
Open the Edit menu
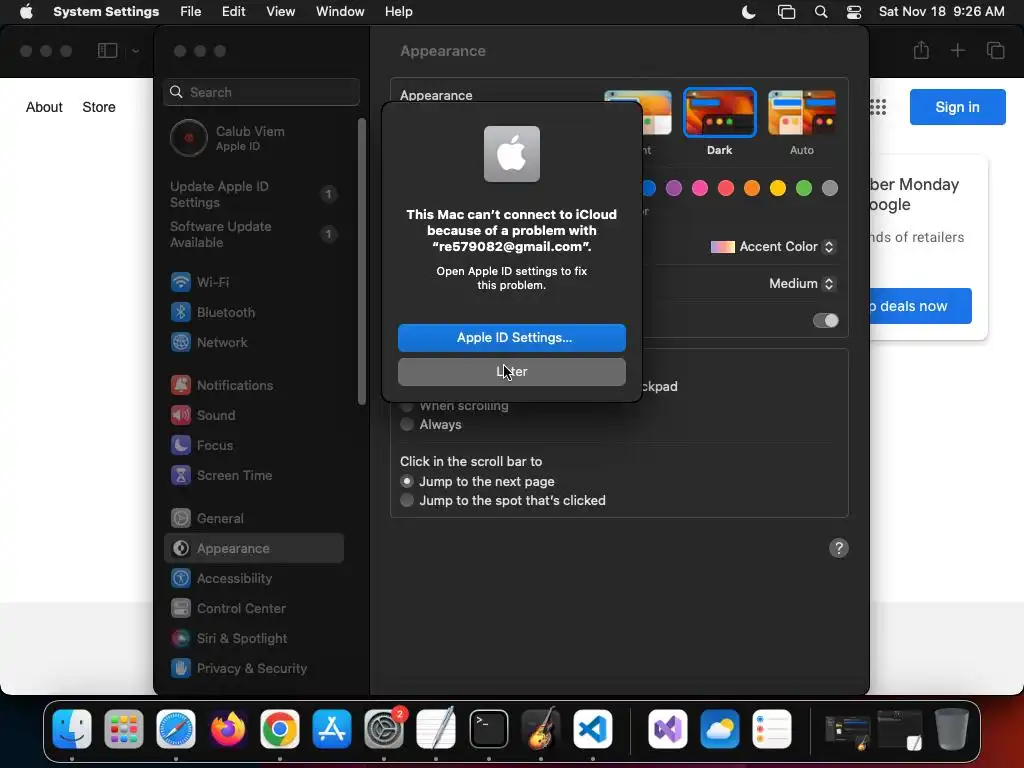pyautogui.click(x=233, y=12)
